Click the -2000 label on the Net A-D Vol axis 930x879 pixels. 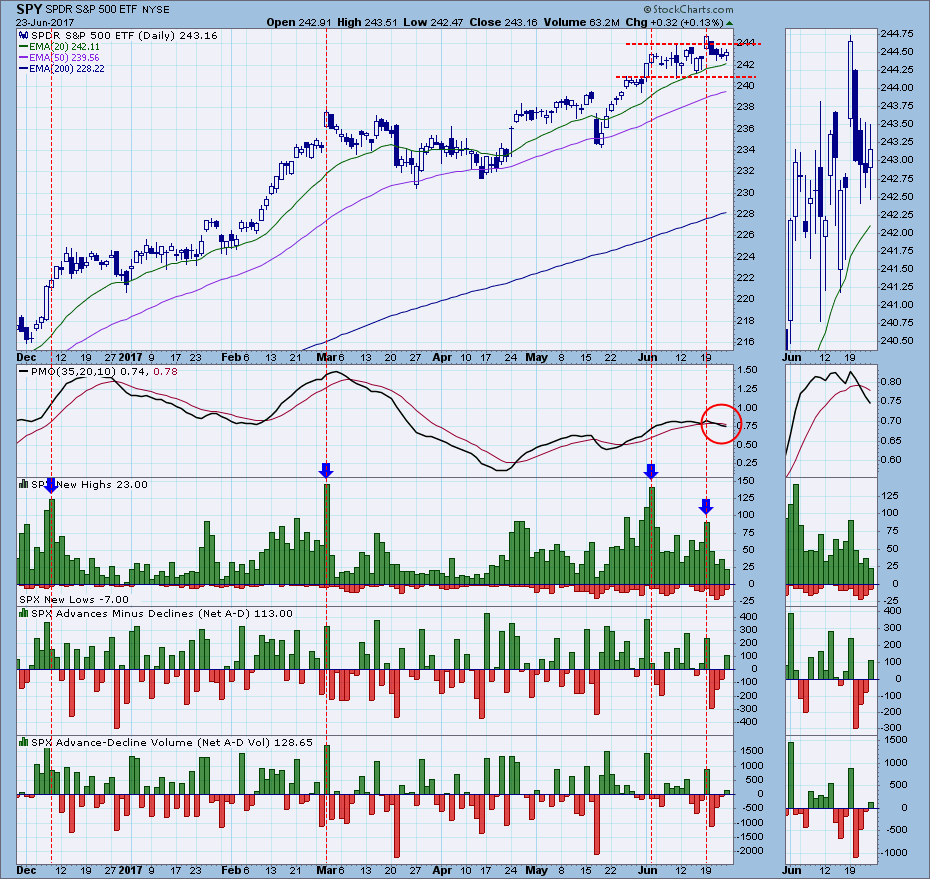point(750,851)
